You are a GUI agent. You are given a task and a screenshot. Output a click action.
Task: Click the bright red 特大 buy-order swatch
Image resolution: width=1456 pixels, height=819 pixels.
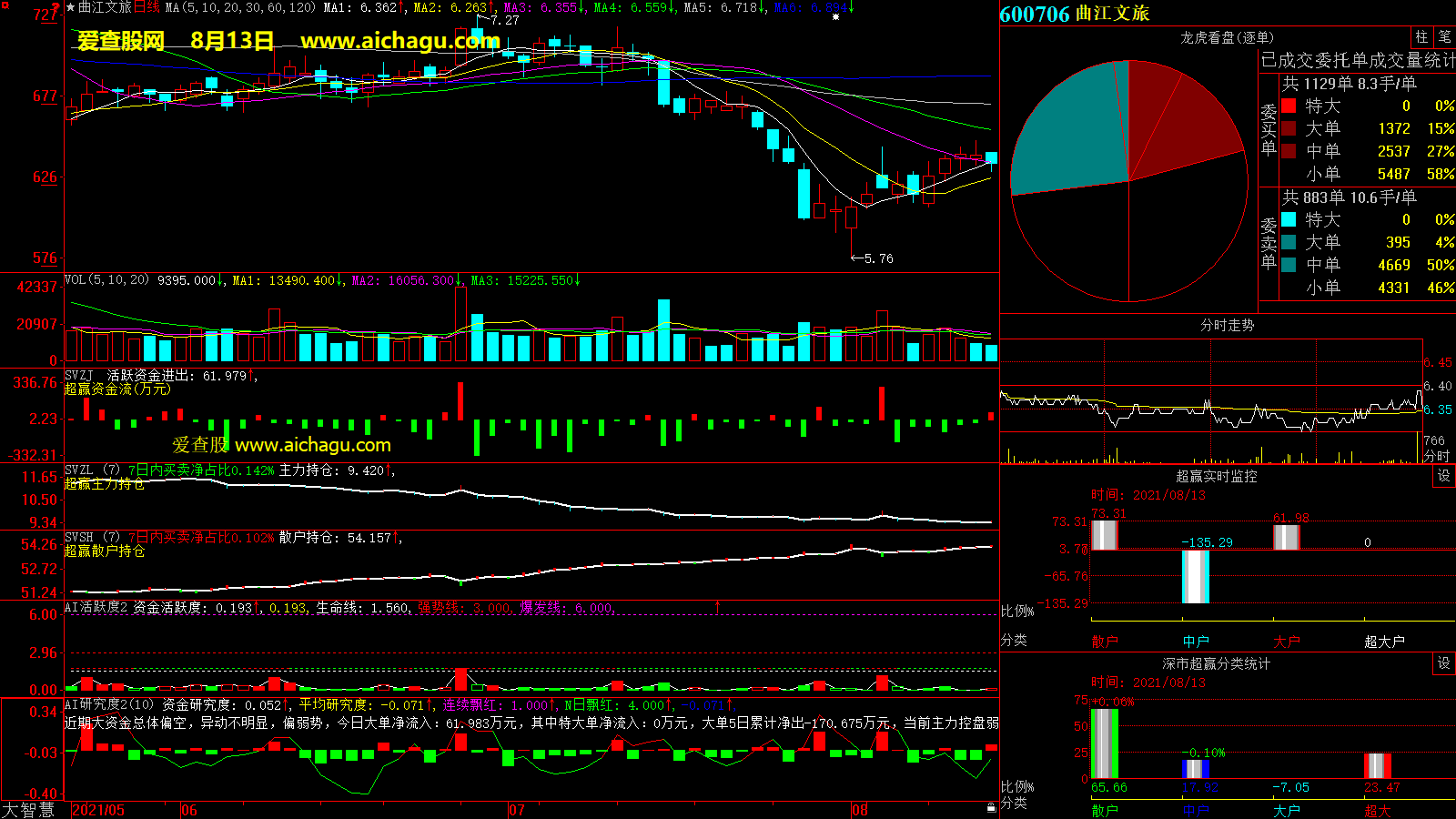pyautogui.click(x=1289, y=106)
